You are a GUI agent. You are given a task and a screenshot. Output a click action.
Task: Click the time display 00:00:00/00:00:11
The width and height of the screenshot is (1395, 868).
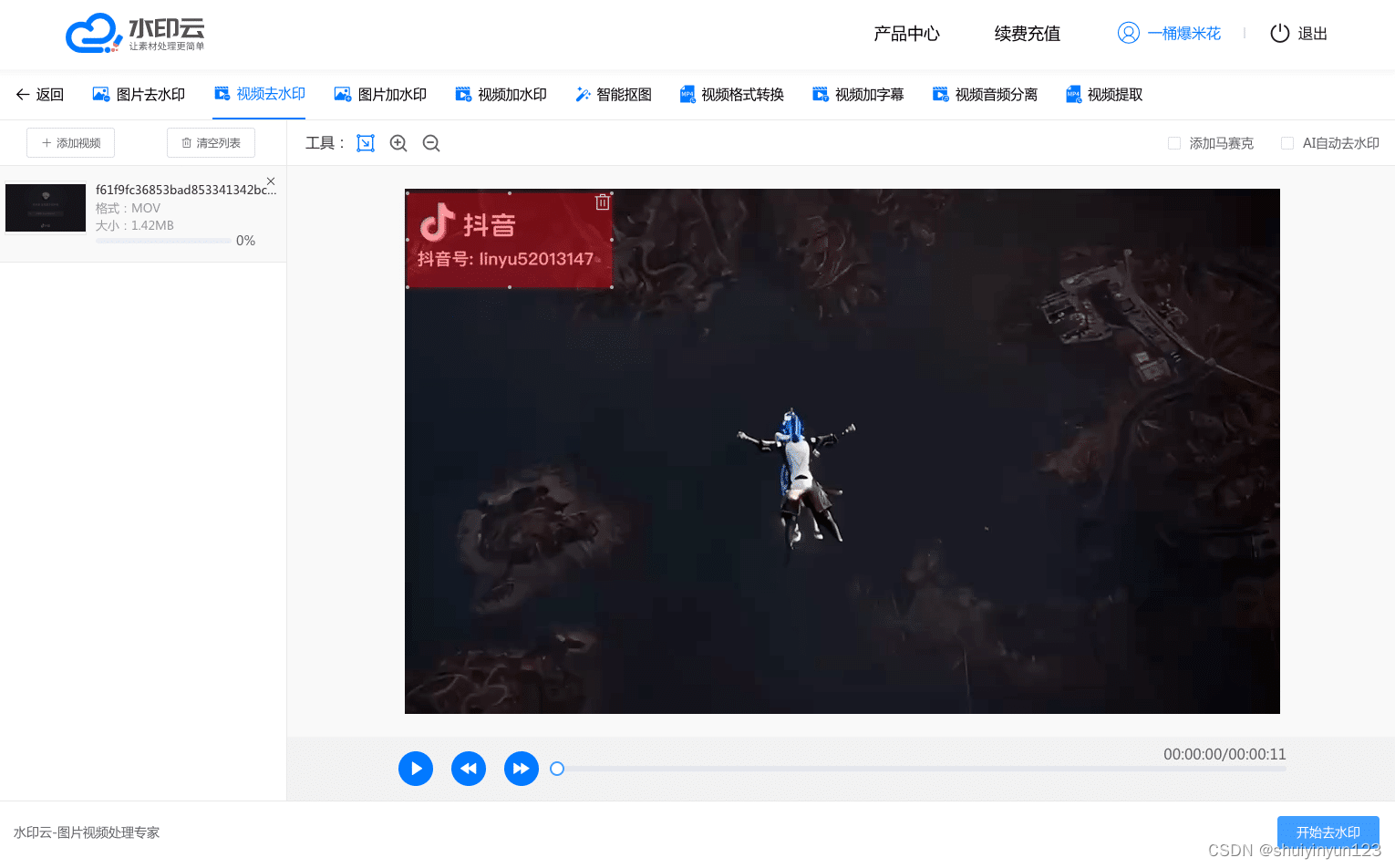pos(1224,754)
